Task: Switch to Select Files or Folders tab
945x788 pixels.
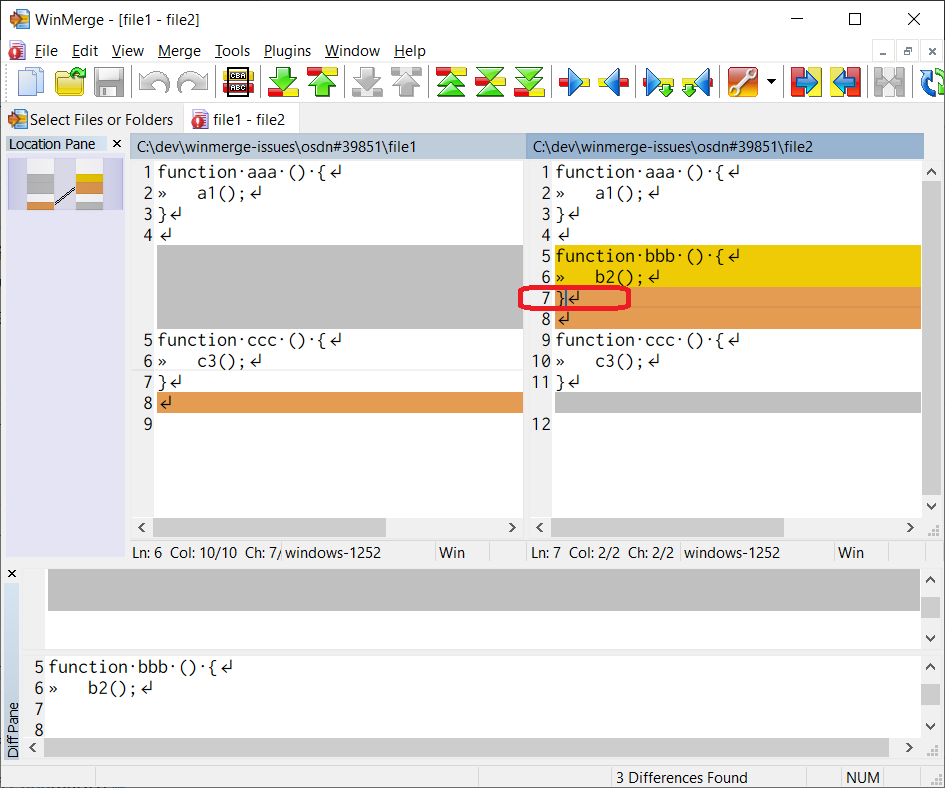Action: pyautogui.click(x=91, y=120)
